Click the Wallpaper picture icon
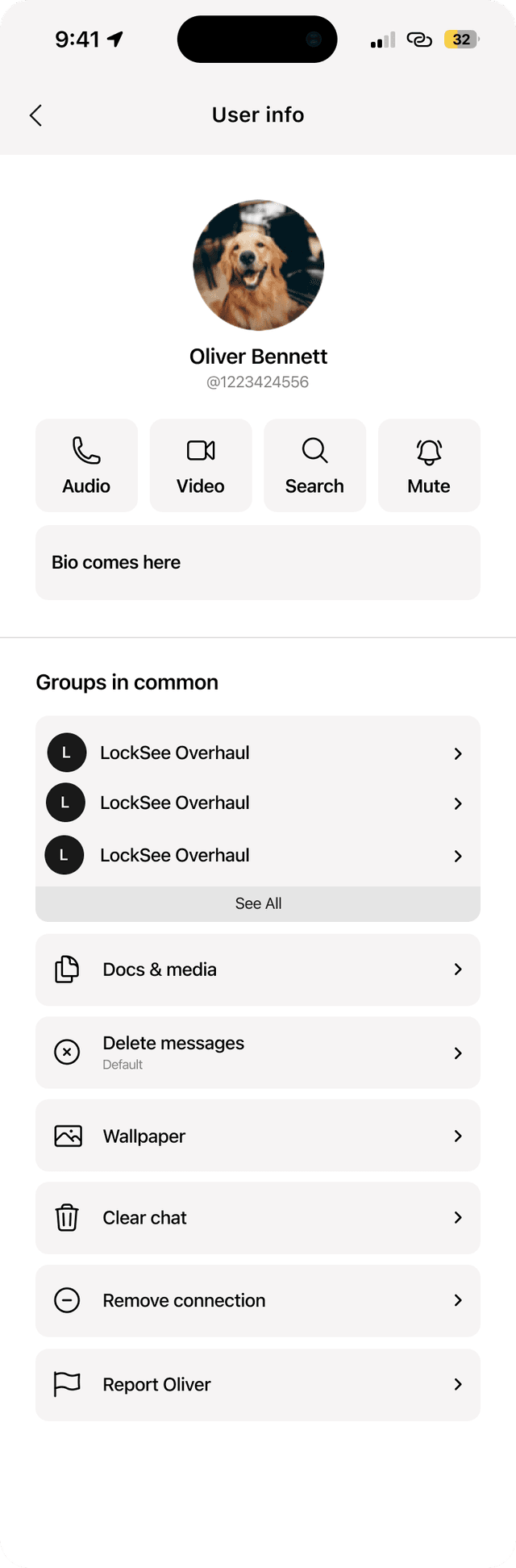Screen dimensions: 516x1568 click(68, 1136)
